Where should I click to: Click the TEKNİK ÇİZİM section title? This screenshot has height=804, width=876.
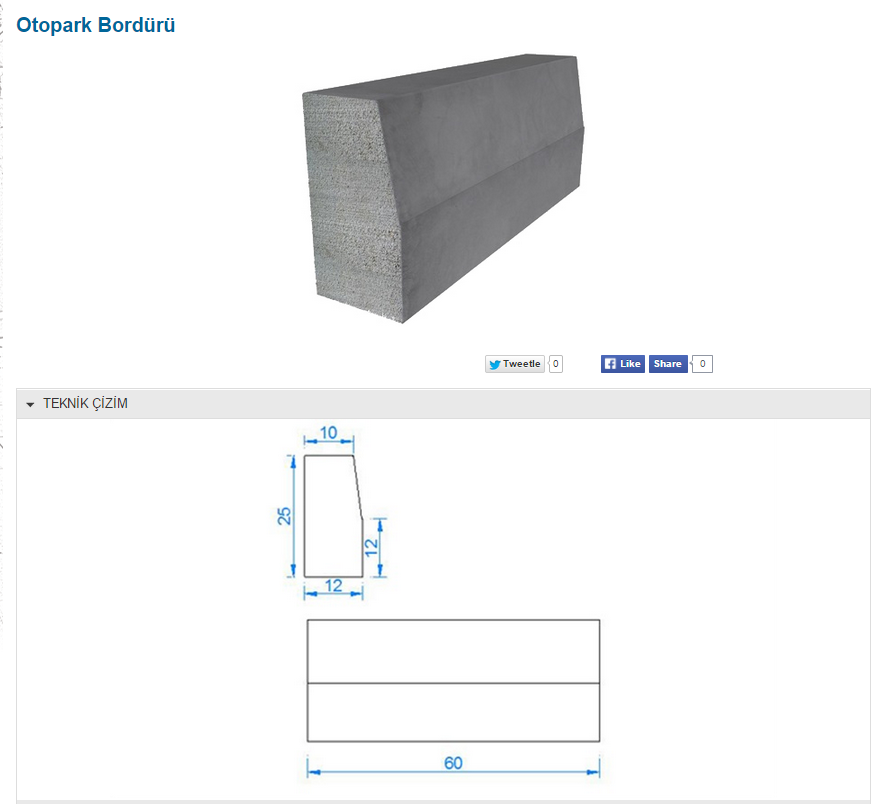click(85, 403)
